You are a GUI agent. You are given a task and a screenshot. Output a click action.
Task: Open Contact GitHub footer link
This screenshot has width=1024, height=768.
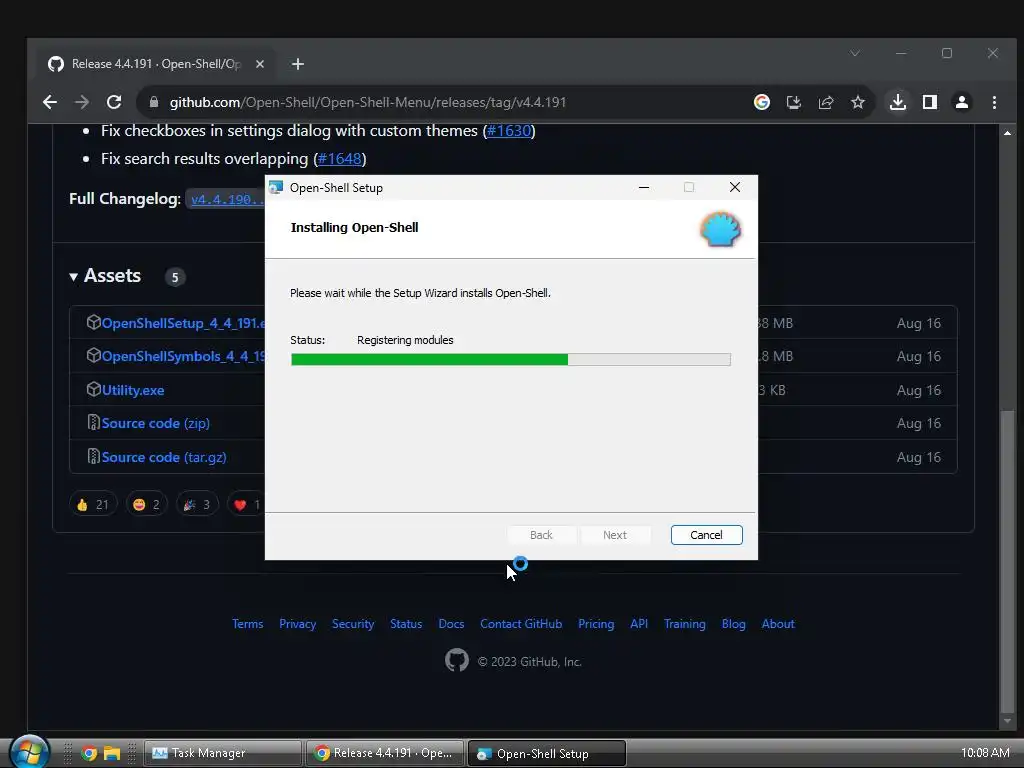pos(521,624)
